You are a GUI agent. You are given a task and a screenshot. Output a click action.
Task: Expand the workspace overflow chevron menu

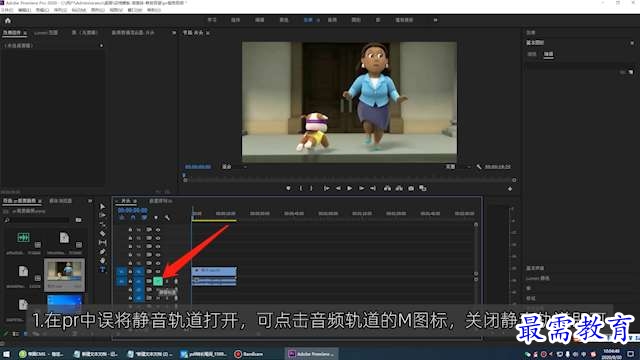tap(436, 20)
